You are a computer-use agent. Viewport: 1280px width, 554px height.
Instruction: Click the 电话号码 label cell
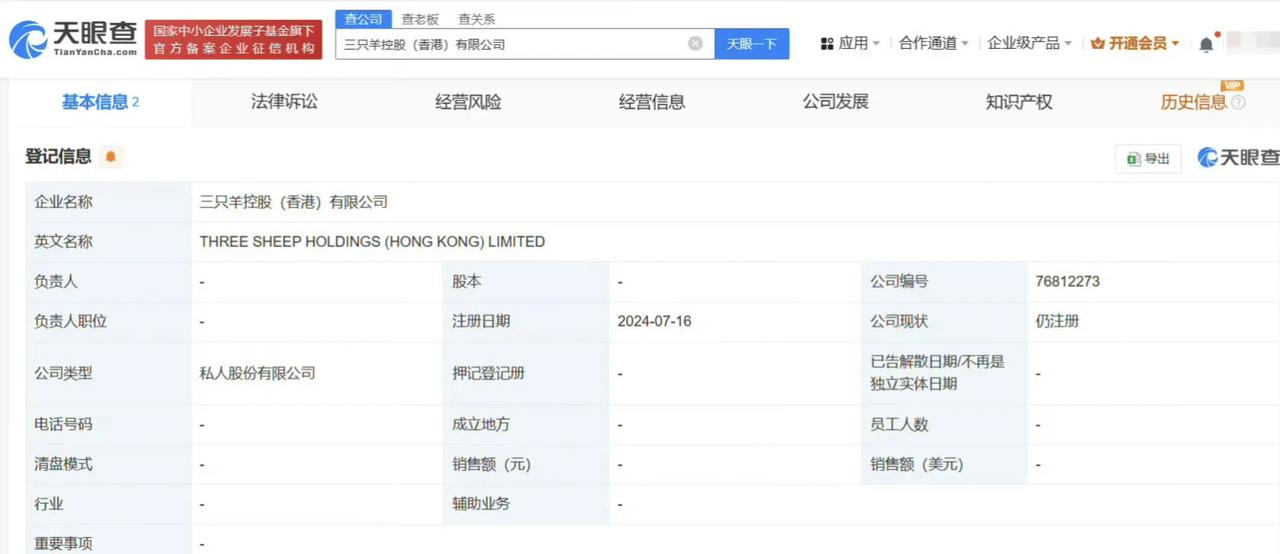108,425
